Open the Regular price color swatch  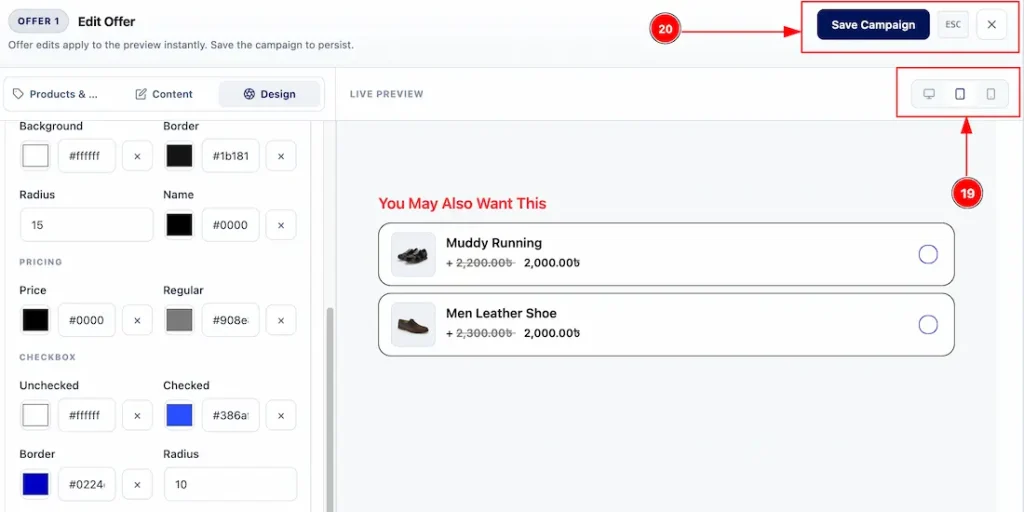pos(179,320)
